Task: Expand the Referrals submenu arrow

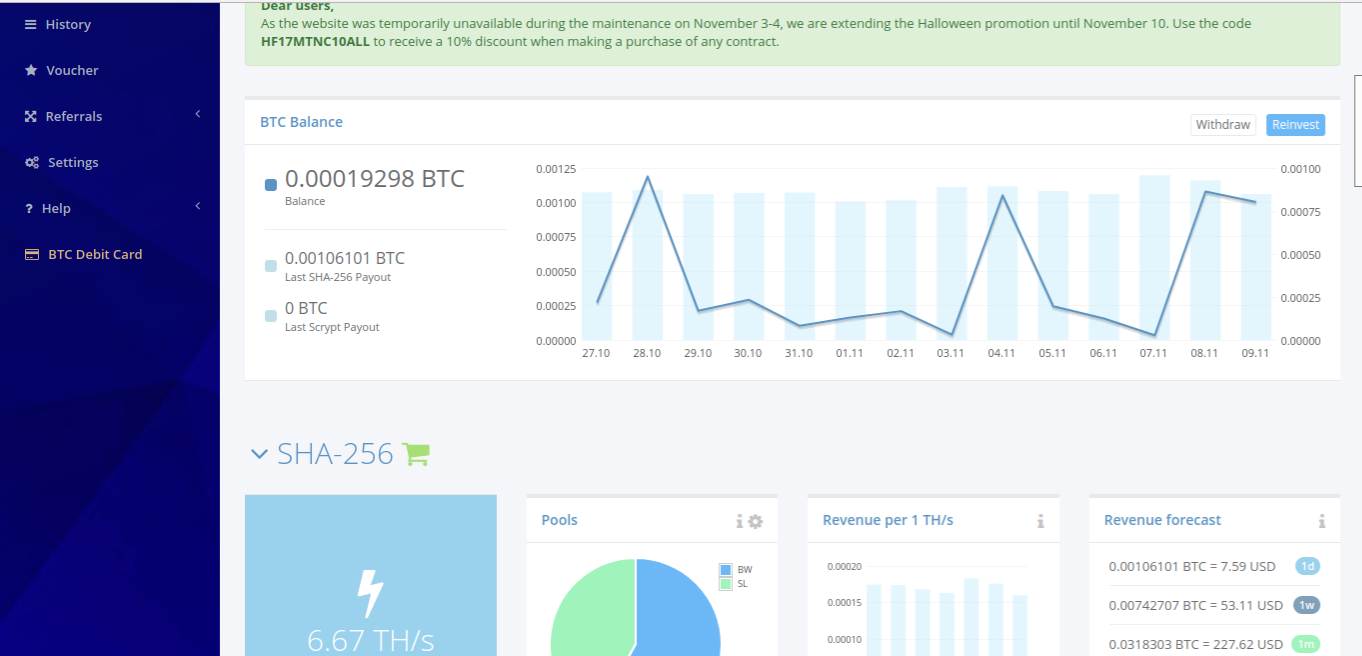Action: click(198, 114)
